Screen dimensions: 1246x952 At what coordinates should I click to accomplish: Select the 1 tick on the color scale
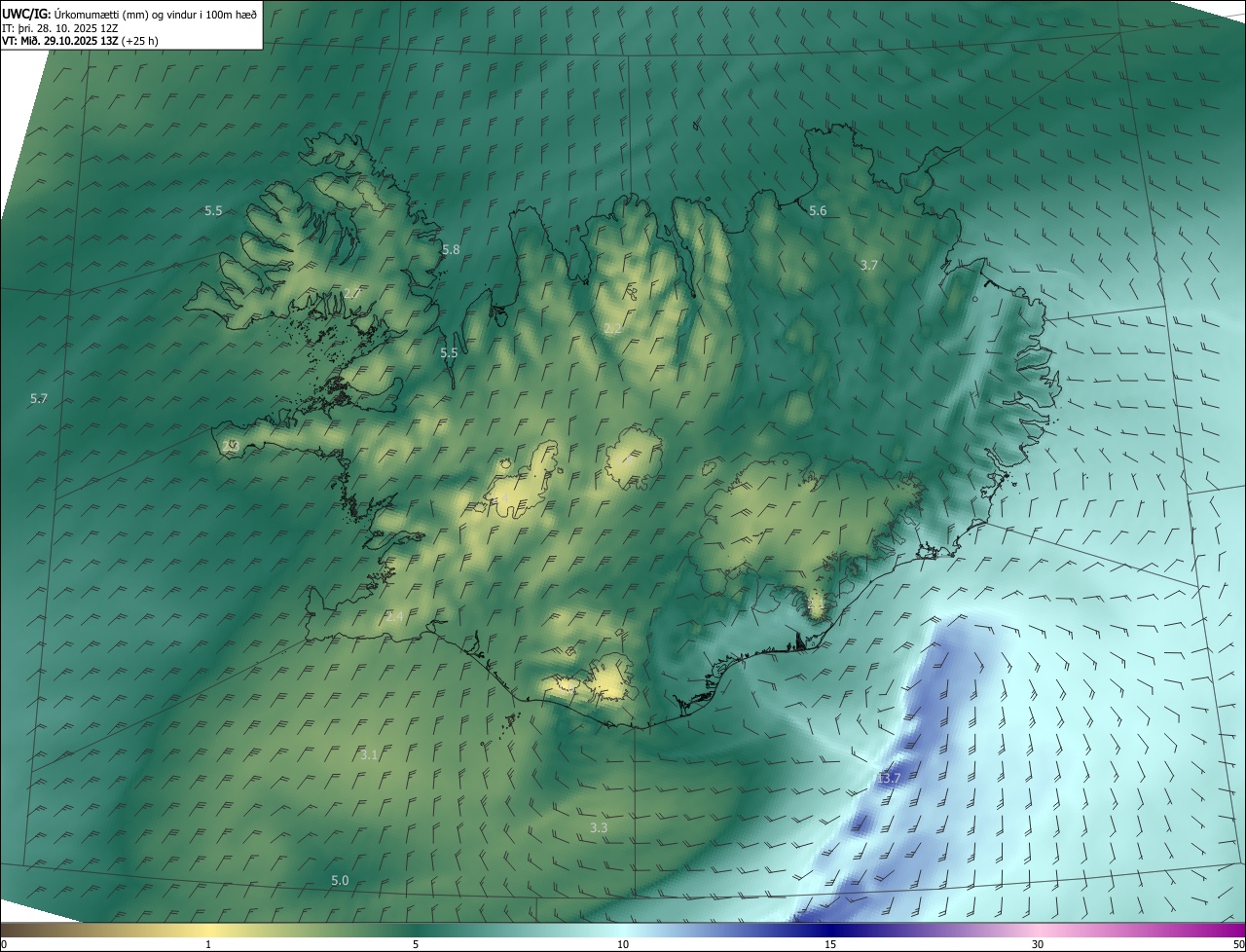click(208, 944)
